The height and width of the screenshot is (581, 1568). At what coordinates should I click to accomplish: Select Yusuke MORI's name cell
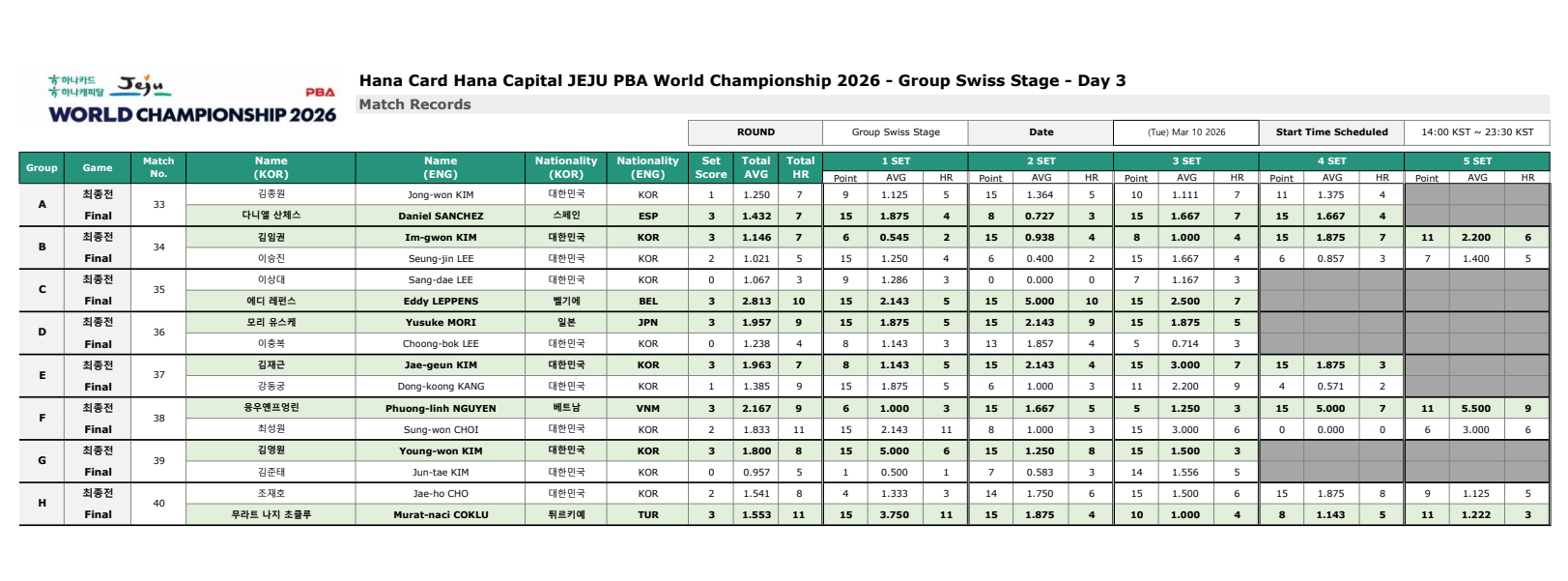(441, 322)
